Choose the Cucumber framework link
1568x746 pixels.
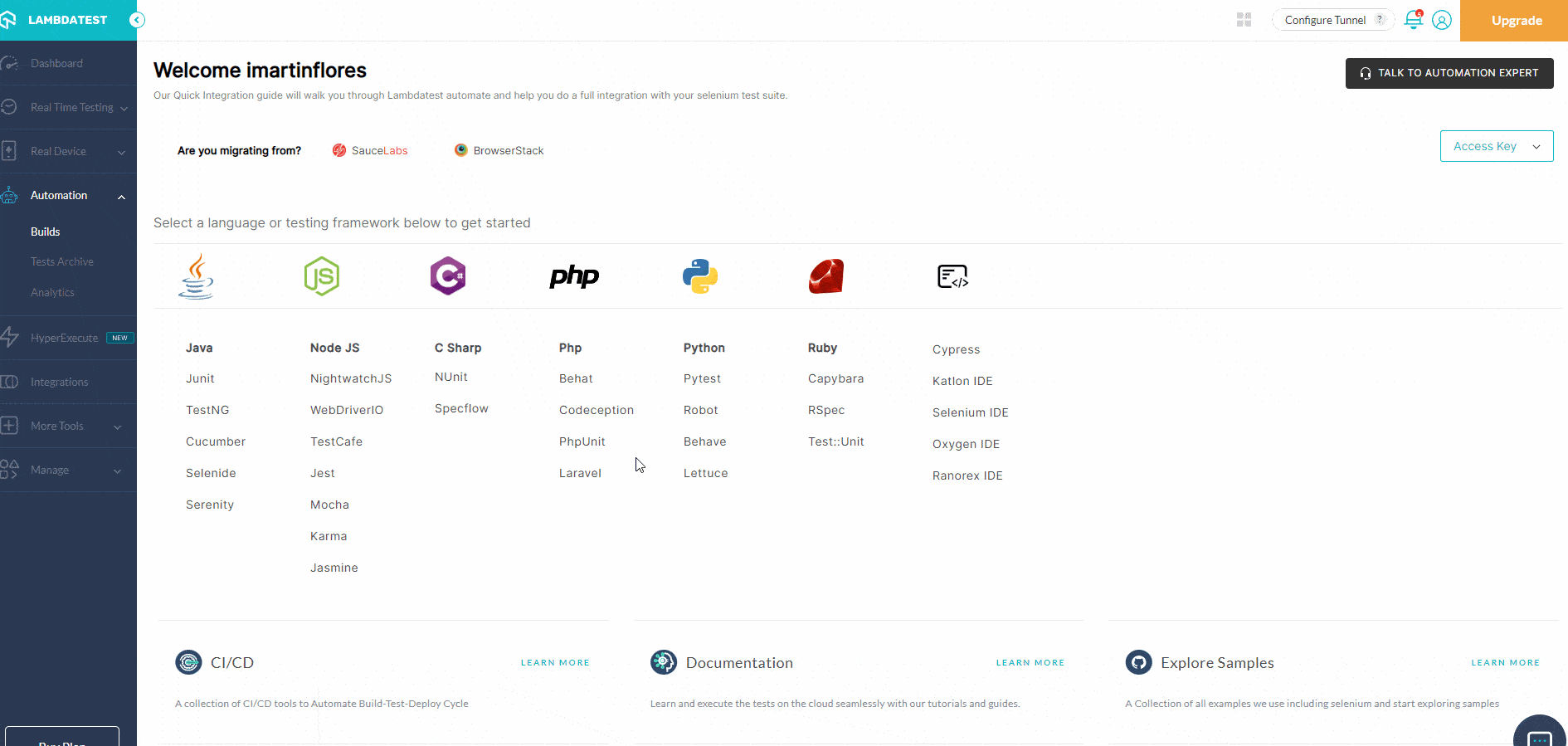coord(216,441)
